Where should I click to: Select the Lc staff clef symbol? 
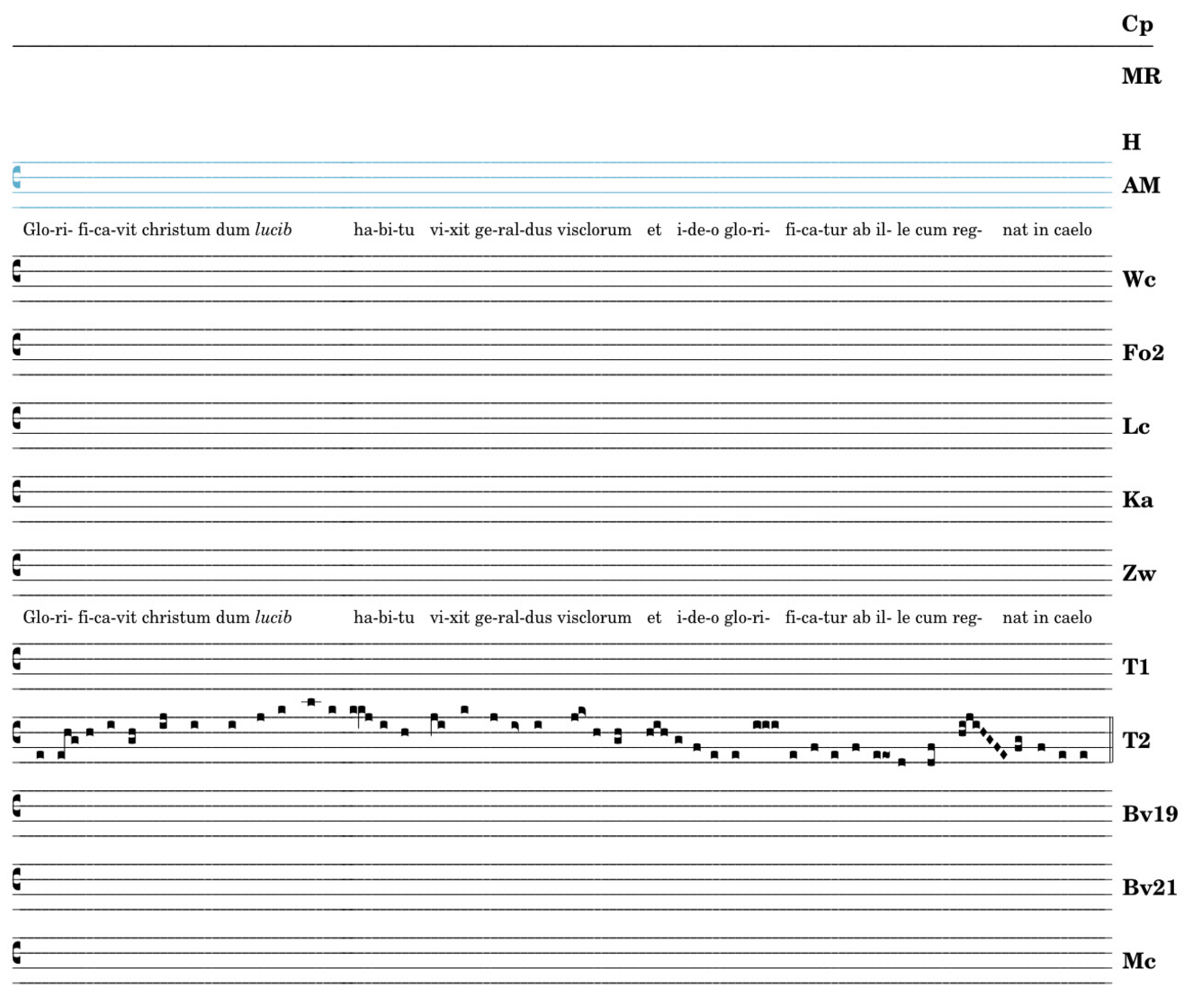coord(16,418)
